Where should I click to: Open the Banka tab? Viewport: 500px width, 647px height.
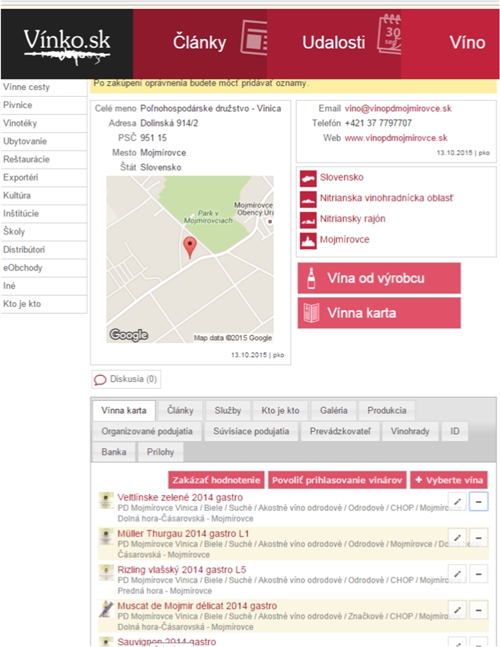click(x=114, y=452)
